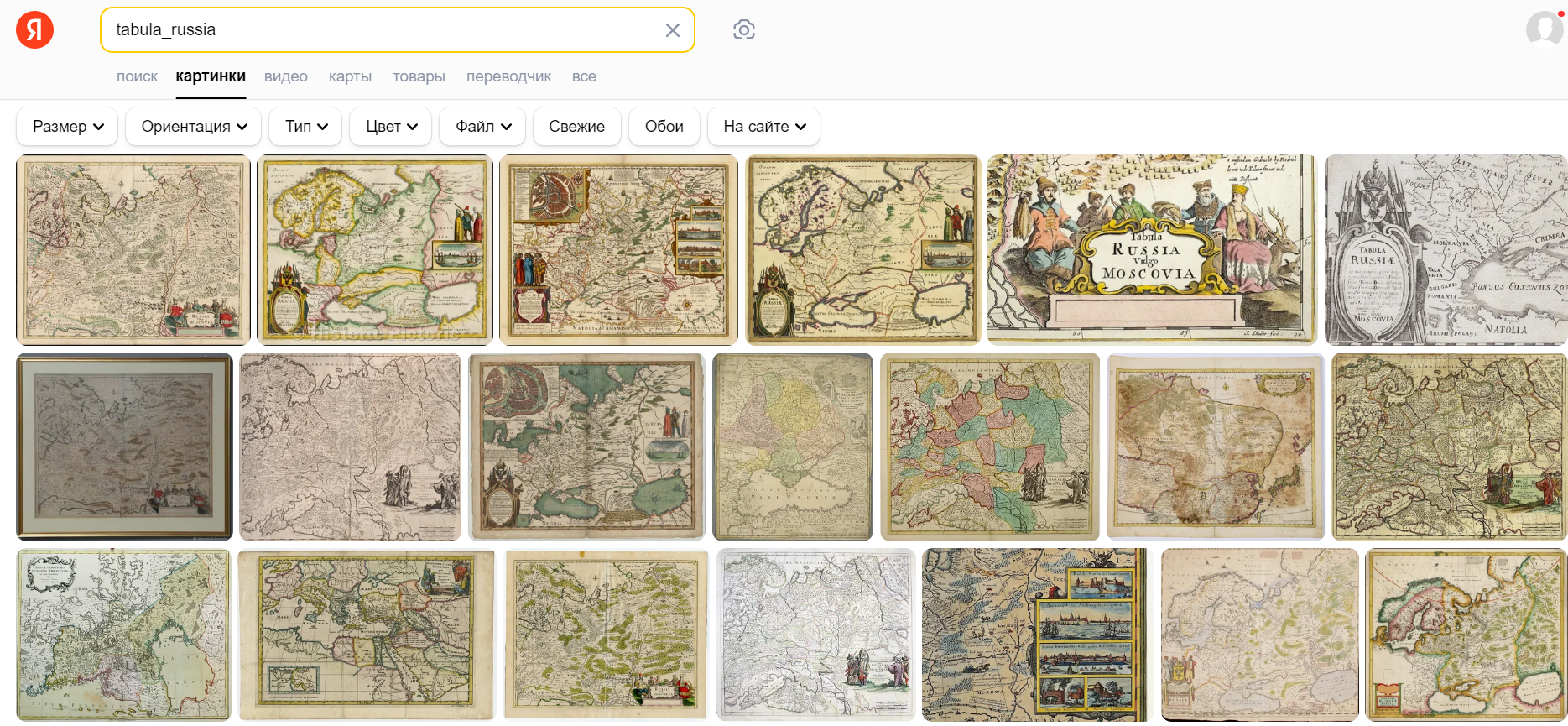1568x726 pixels.
Task: Open the переводчик tab
Action: point(508,76)
